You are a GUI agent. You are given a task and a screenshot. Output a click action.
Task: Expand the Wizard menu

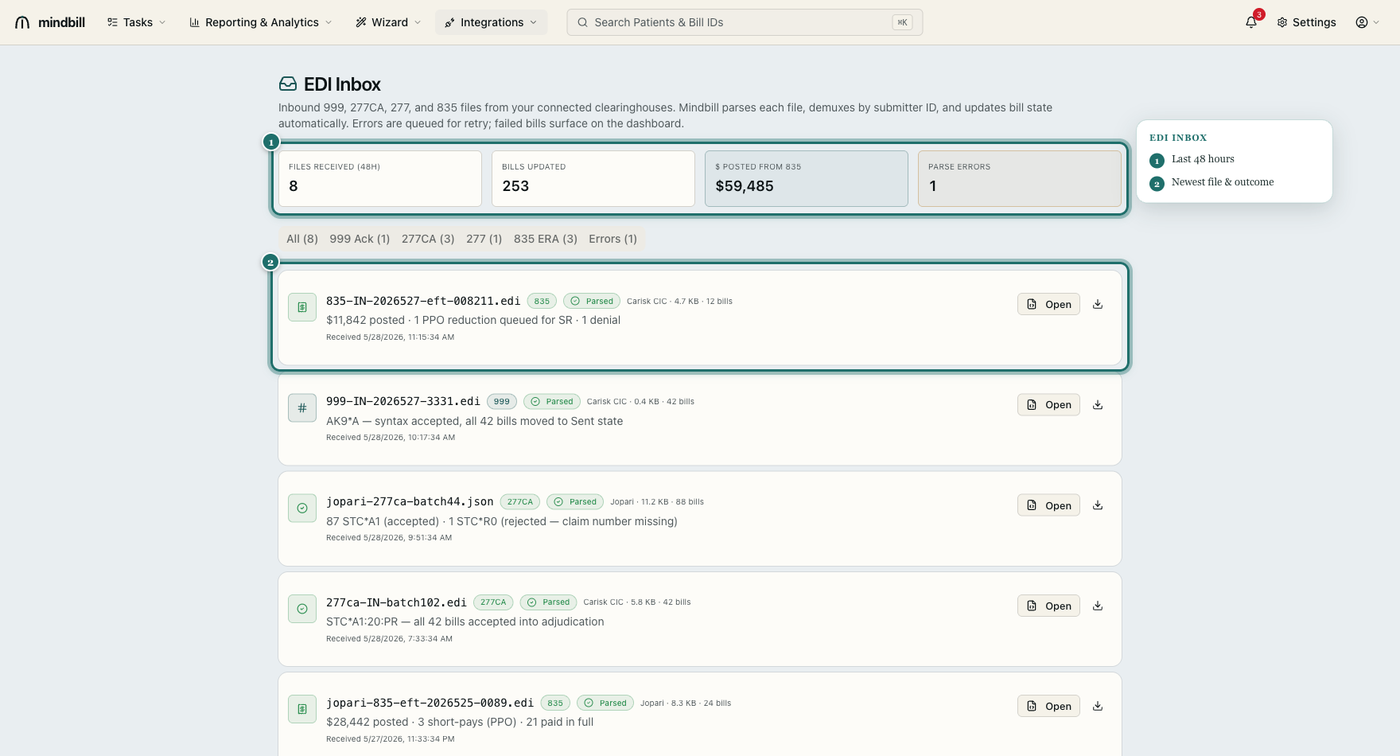[388, 22]
